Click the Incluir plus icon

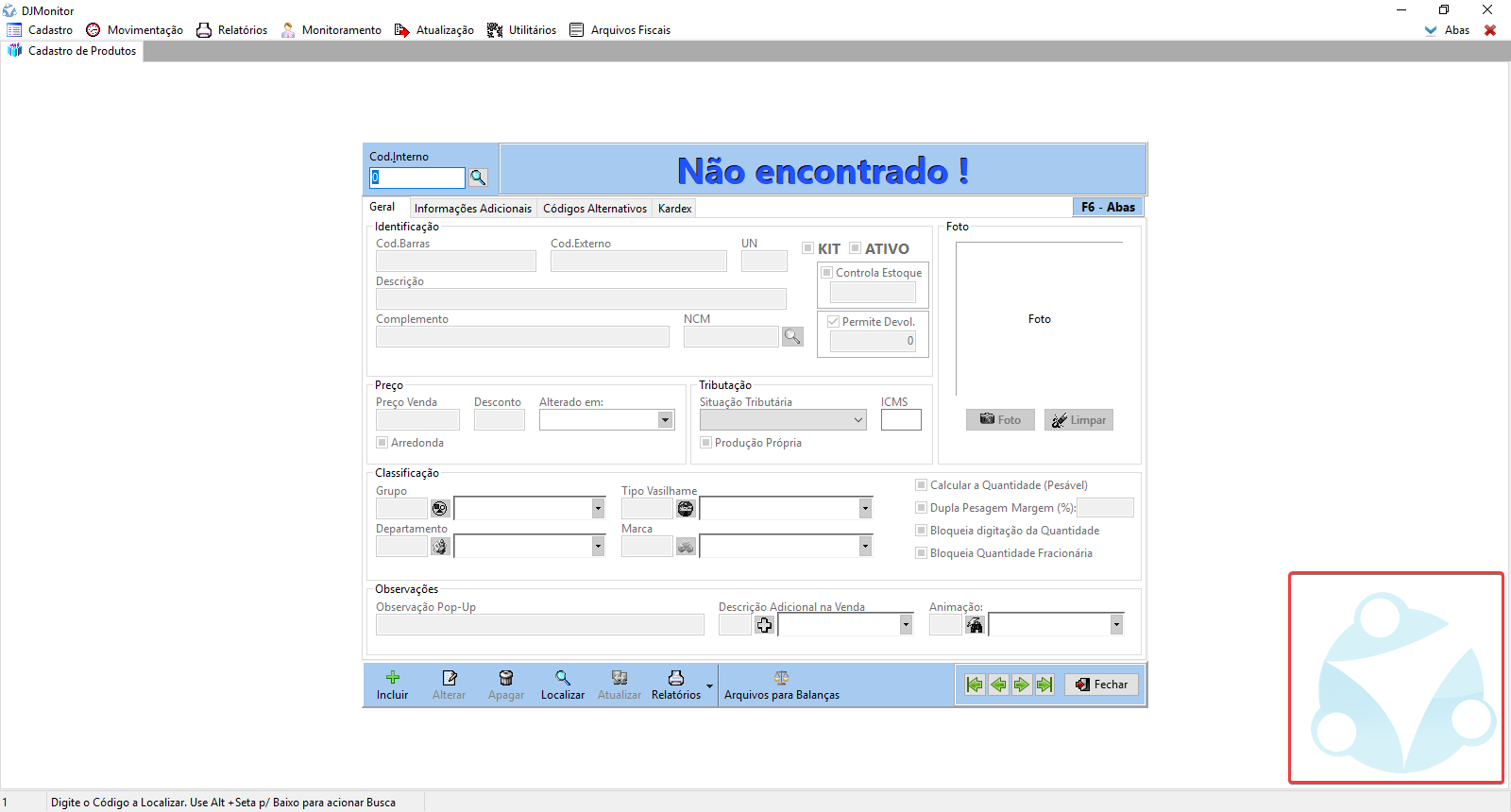[393, 677]
